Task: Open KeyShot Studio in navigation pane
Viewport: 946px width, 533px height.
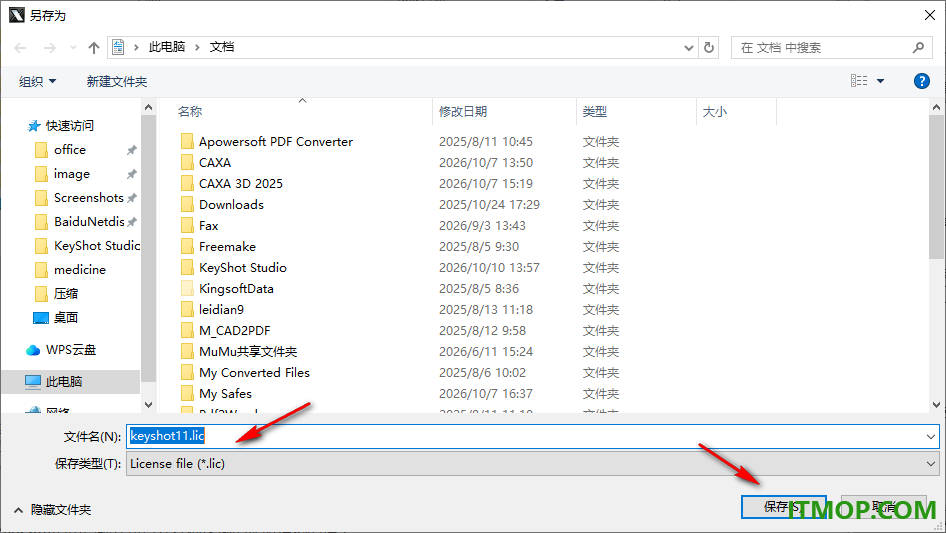Action: (x=97, y=246)
